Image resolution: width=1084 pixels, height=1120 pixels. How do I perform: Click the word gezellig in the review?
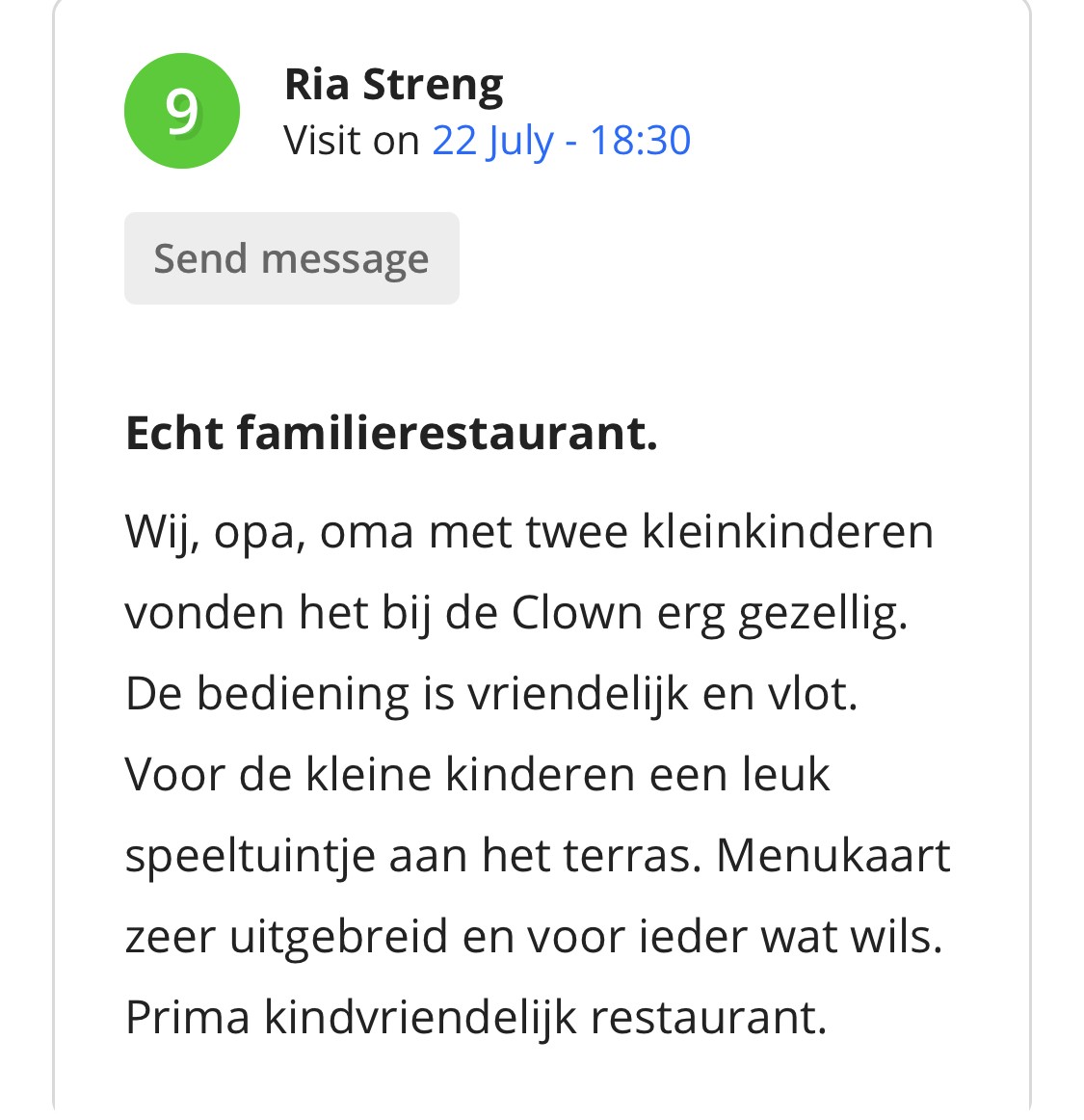(823, 615)
